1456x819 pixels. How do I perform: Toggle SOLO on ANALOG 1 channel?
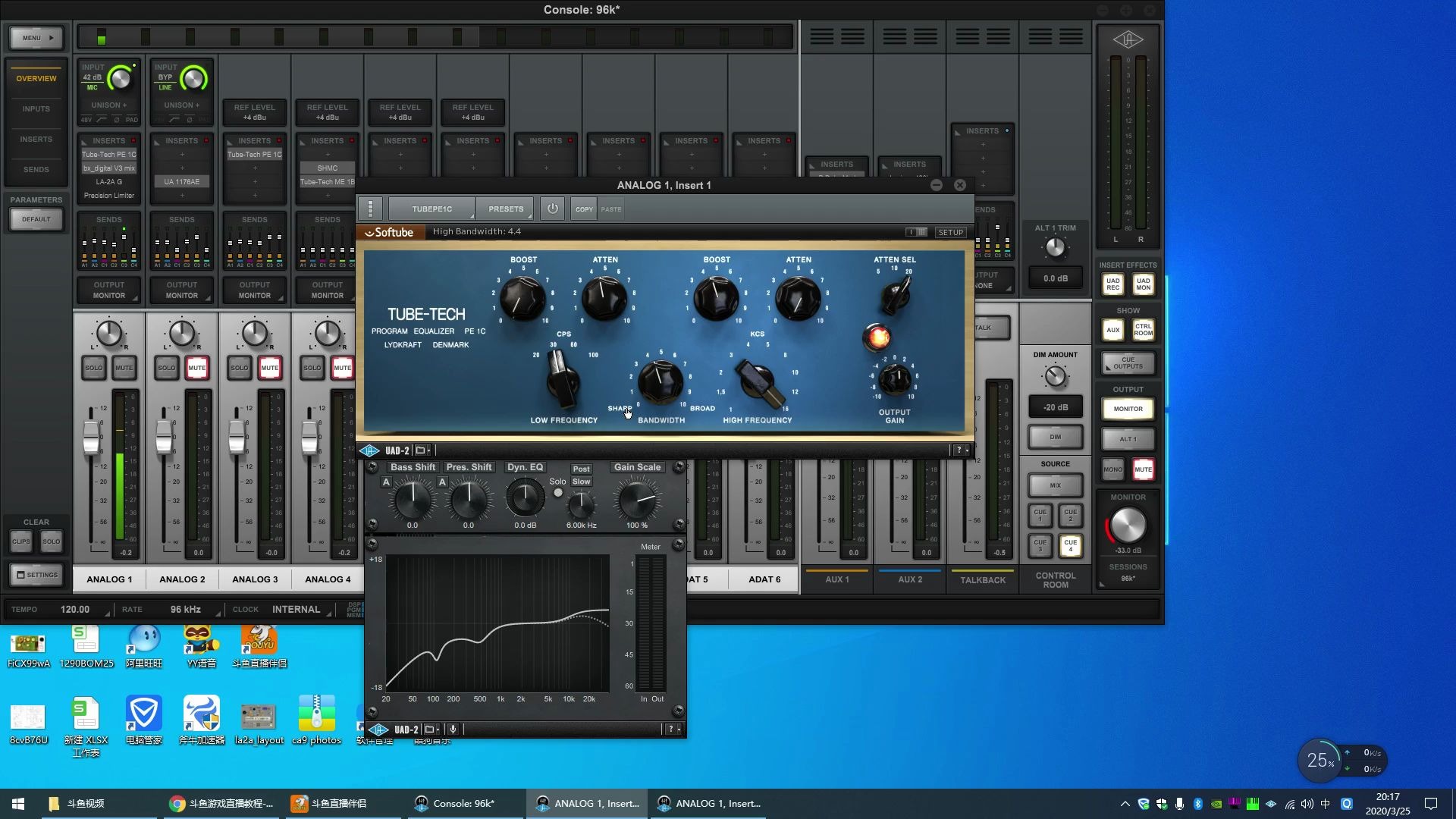click(x=93, y=368)
